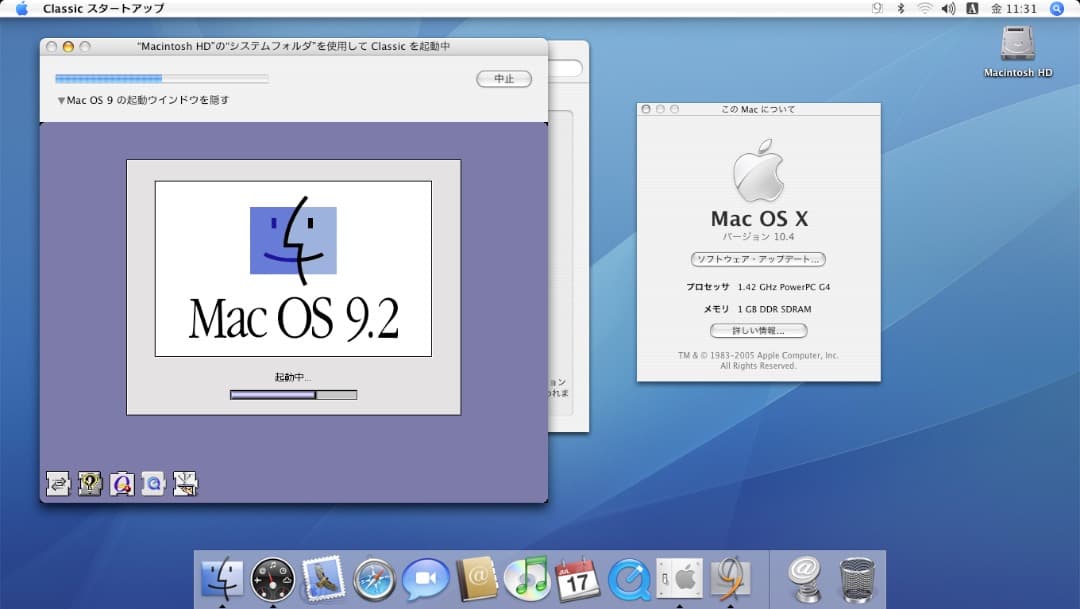The height and width of the screenshot is (609, 1080).
Task: Click the fifth startup extension icon
Action: point(185,484)
